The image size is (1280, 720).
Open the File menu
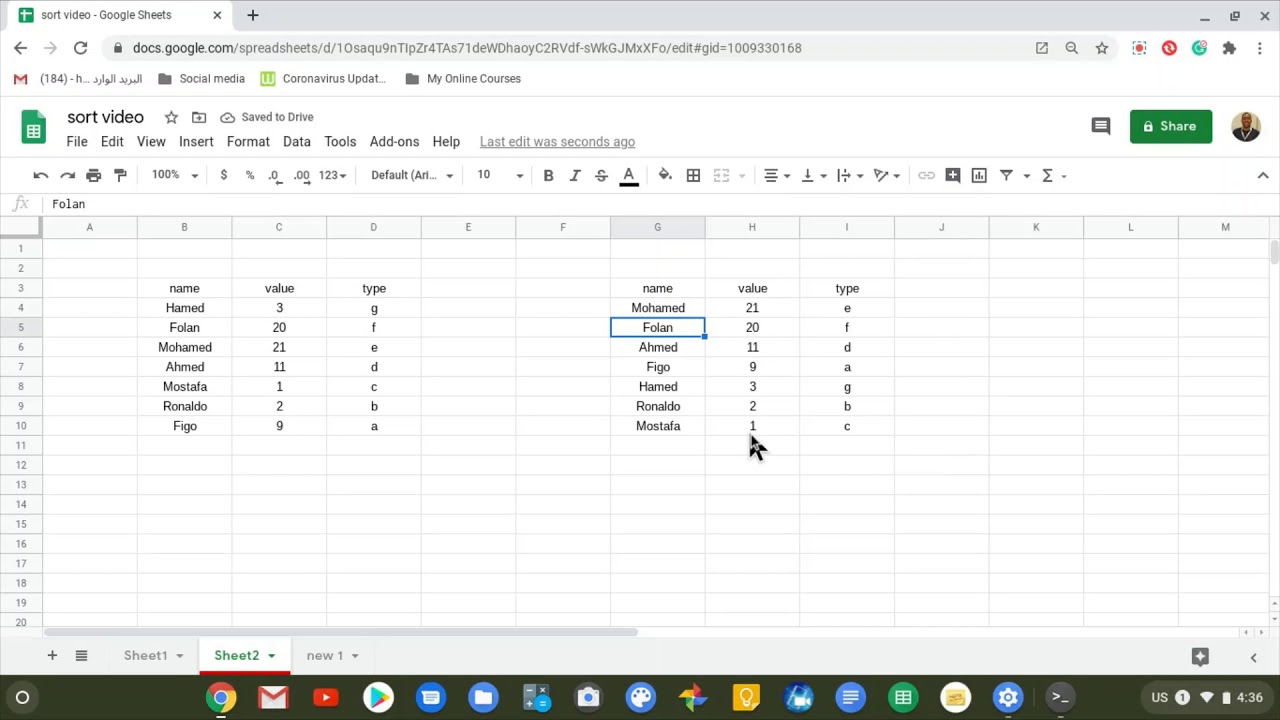point(77,142)
